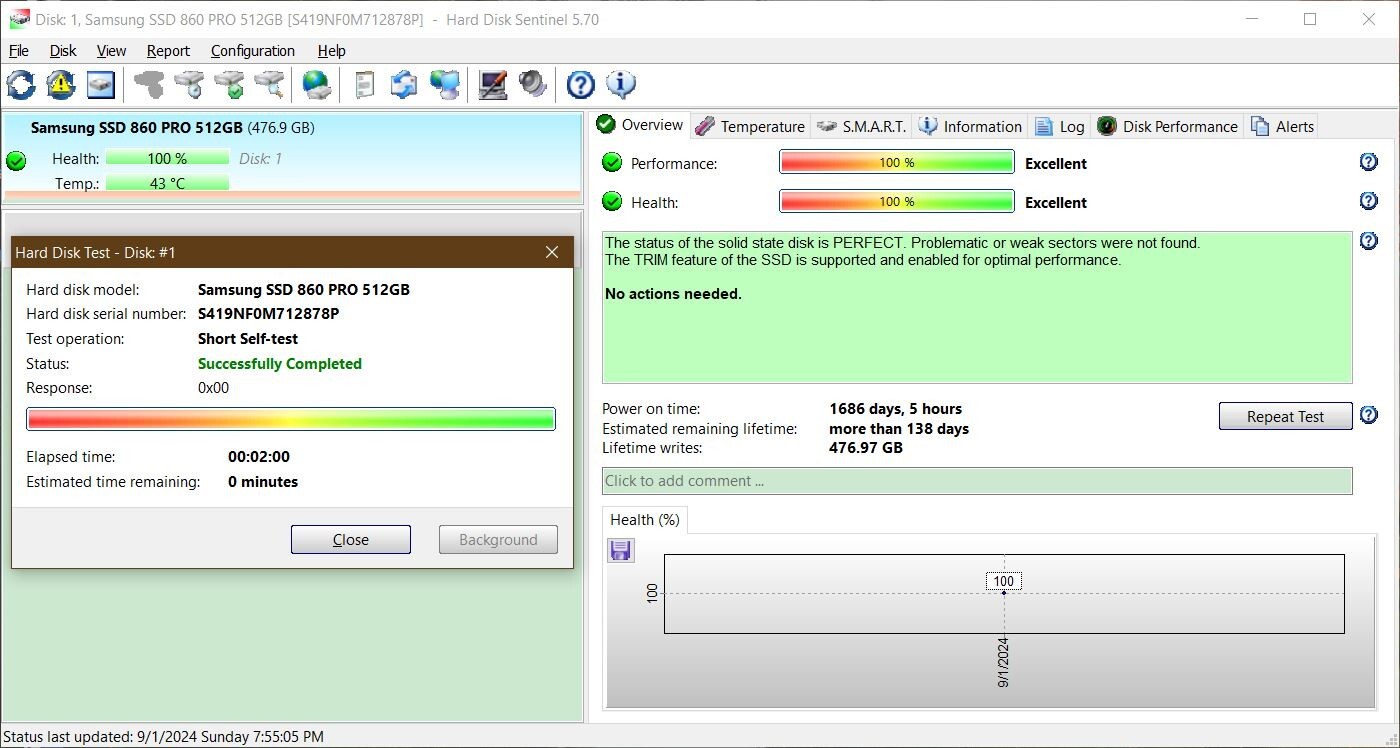The image size is (1400, 748).
Task: Click the green check icon beside Health in disk list
Action: pyautogui.click(x=16, y=161)
